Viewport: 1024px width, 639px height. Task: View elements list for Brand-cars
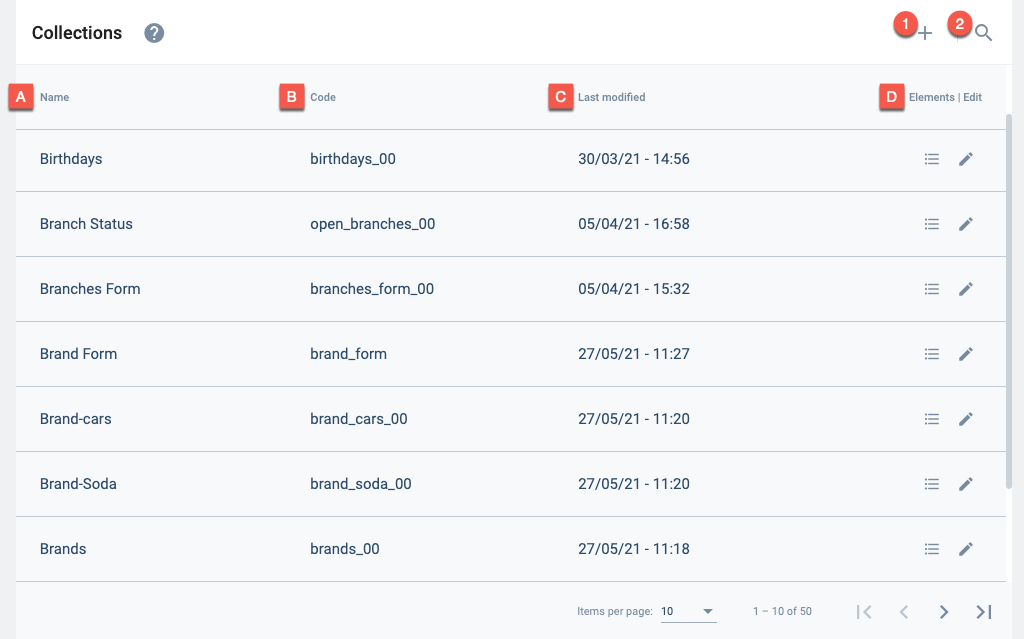[932, 419]
